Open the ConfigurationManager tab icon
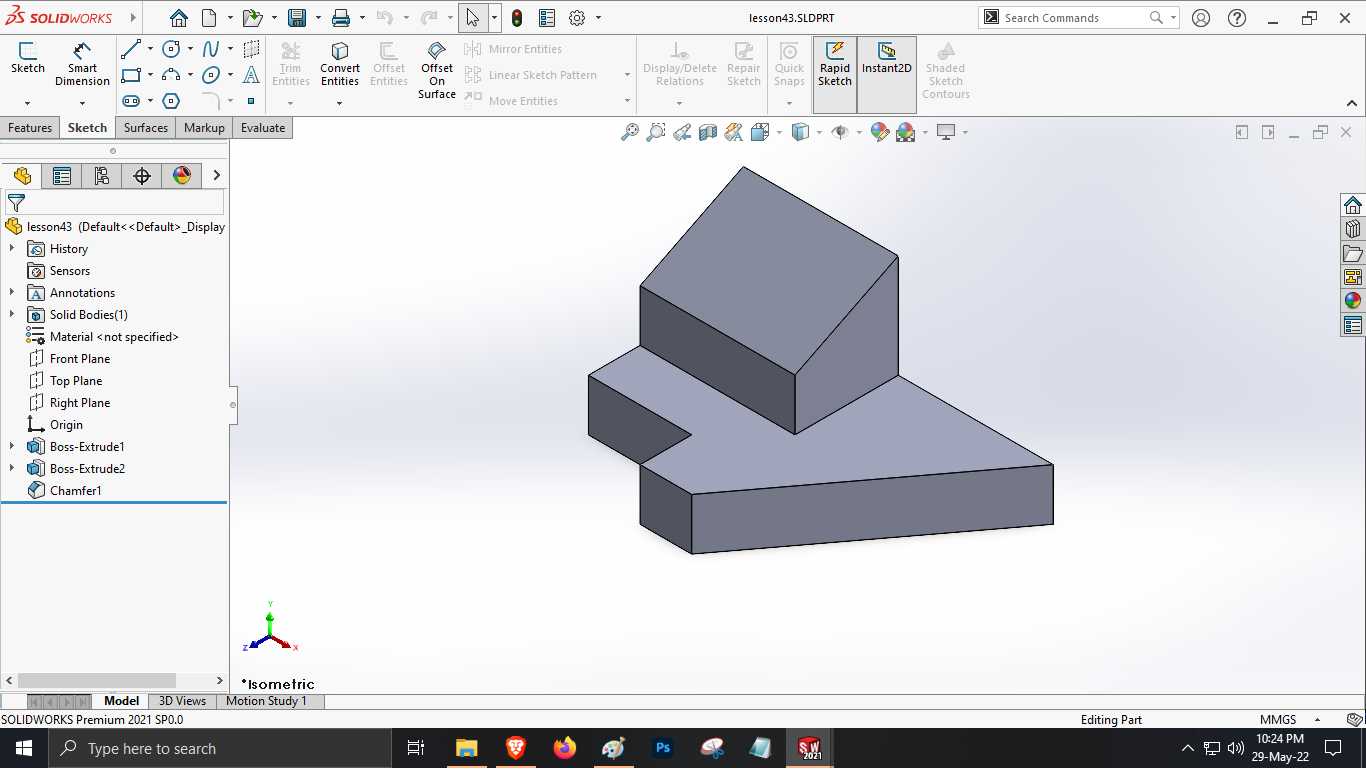 pyautogui.click(x=101, y=176)
